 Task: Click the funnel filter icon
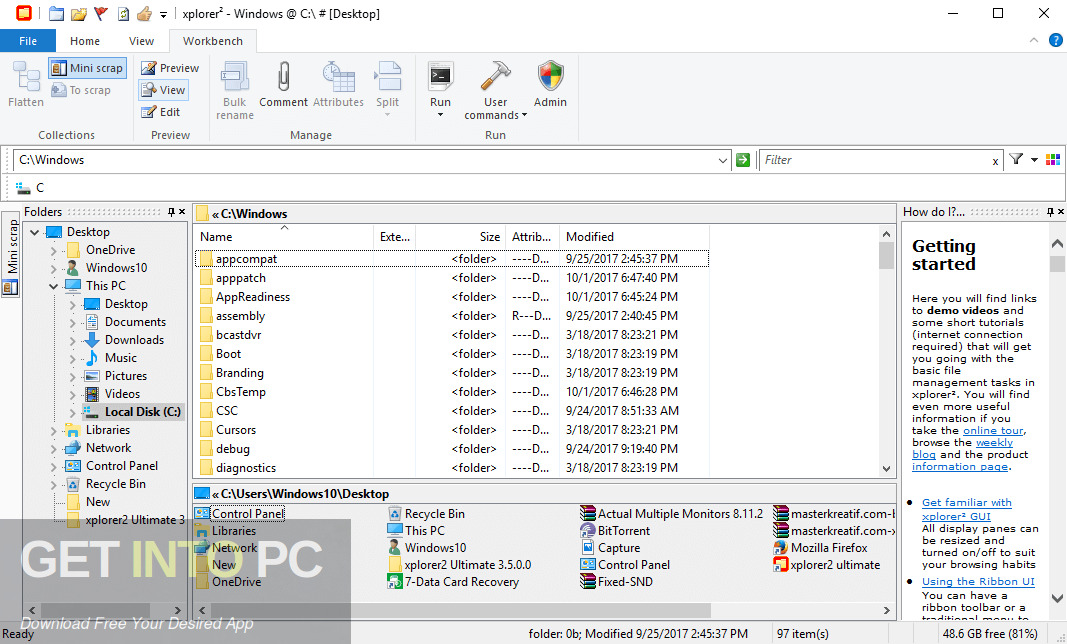[1016, 159]
